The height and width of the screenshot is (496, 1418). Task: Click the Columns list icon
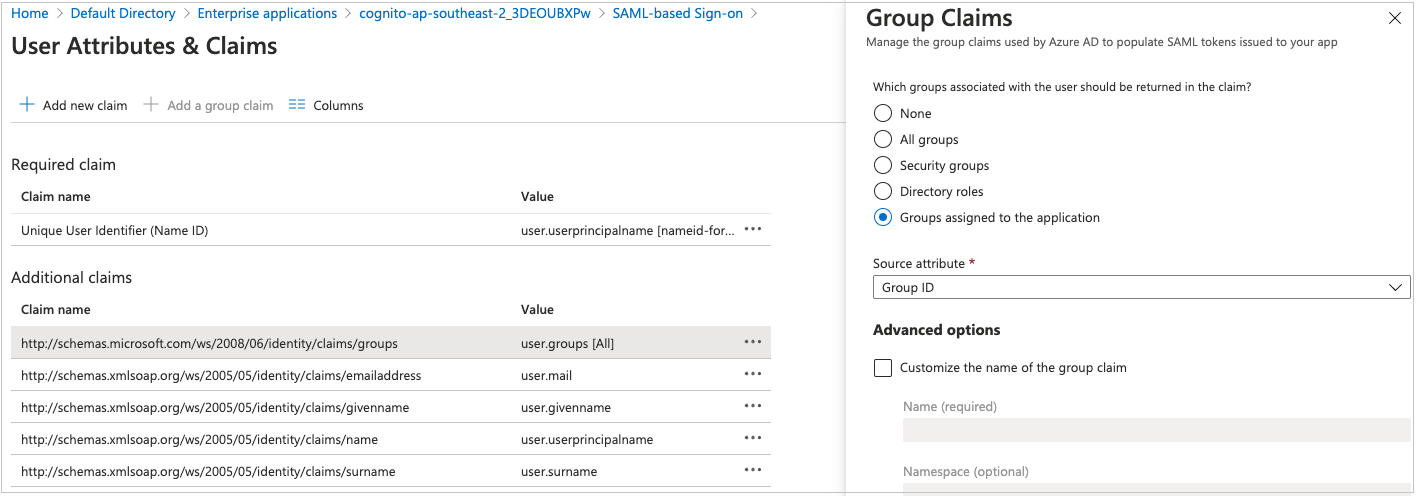coord(297,105)
